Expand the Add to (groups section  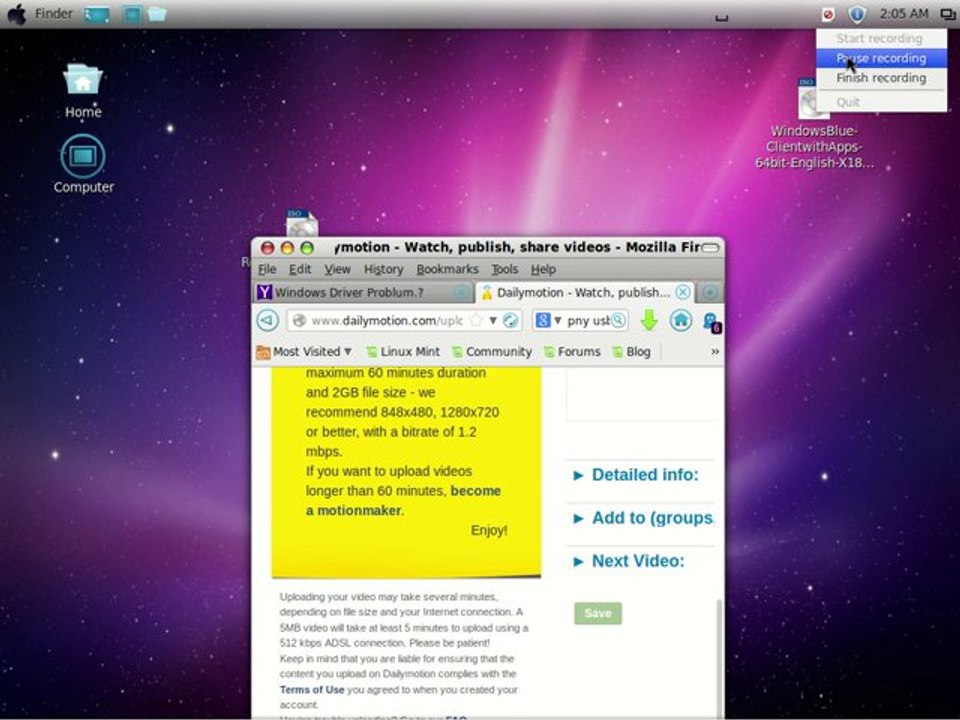pos(643,518)
